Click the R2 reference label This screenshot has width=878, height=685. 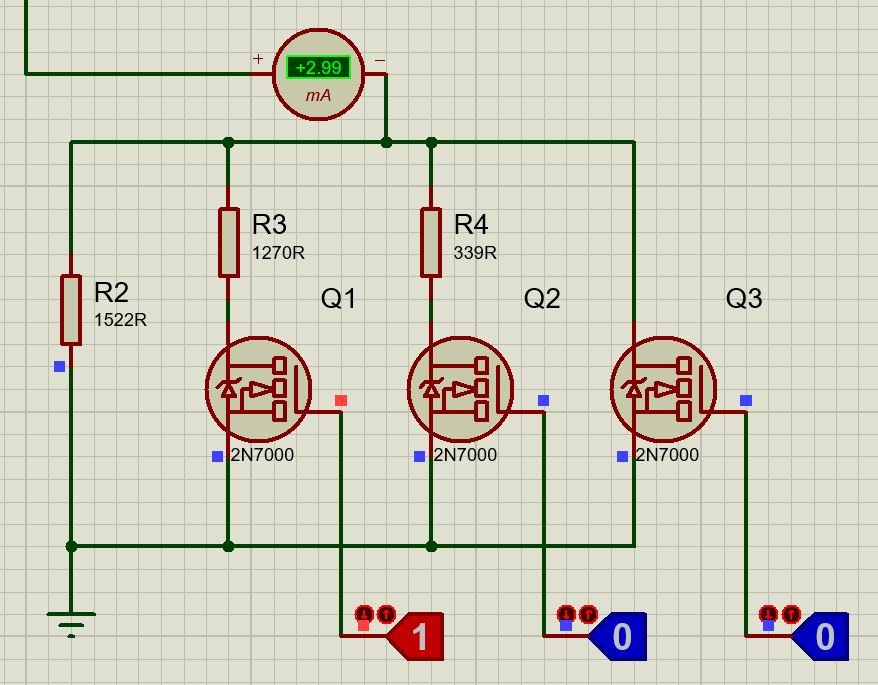click(x=111, y=292)
